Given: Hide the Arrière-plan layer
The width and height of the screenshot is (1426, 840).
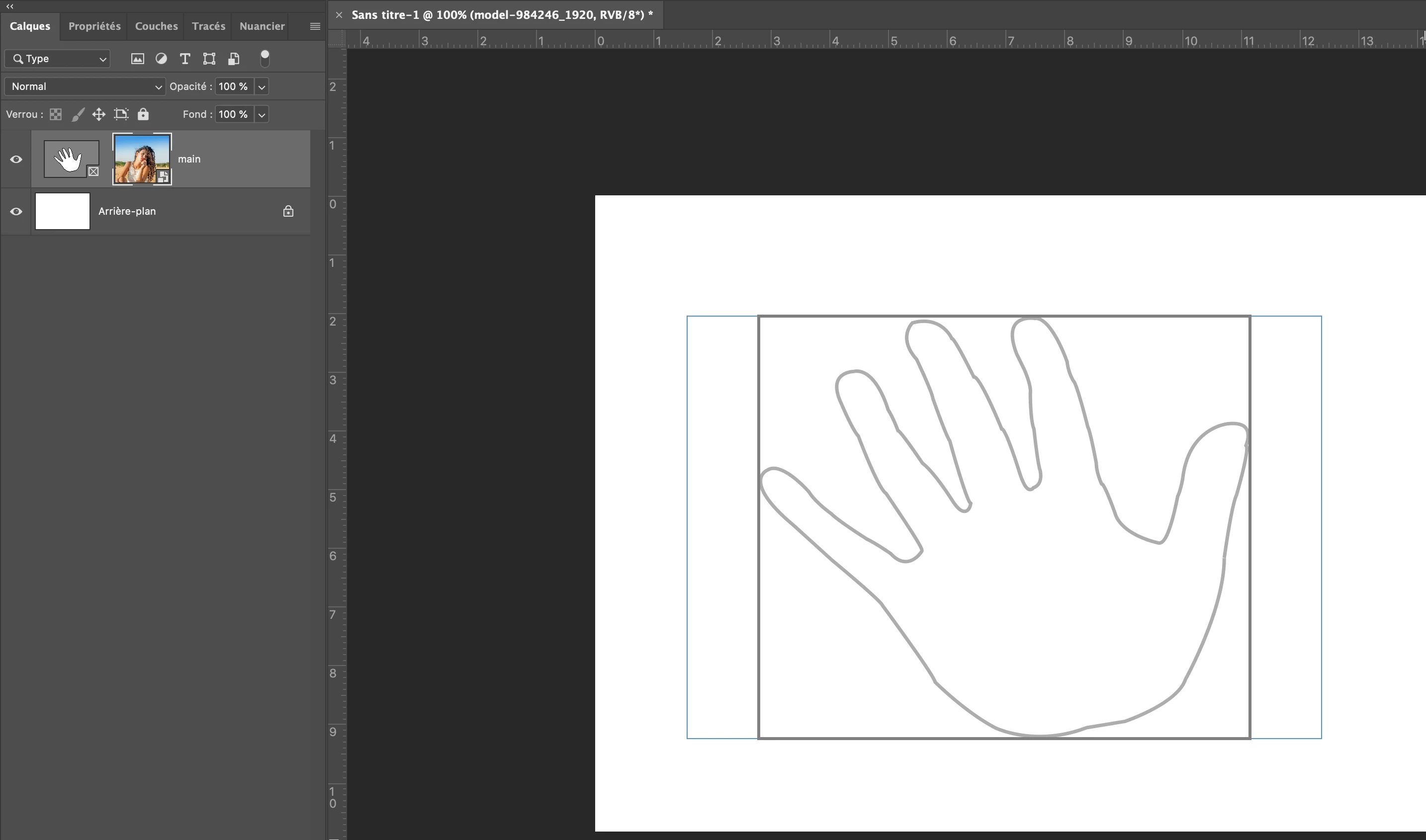Looking at the screenshot, I should click(16, 212).
